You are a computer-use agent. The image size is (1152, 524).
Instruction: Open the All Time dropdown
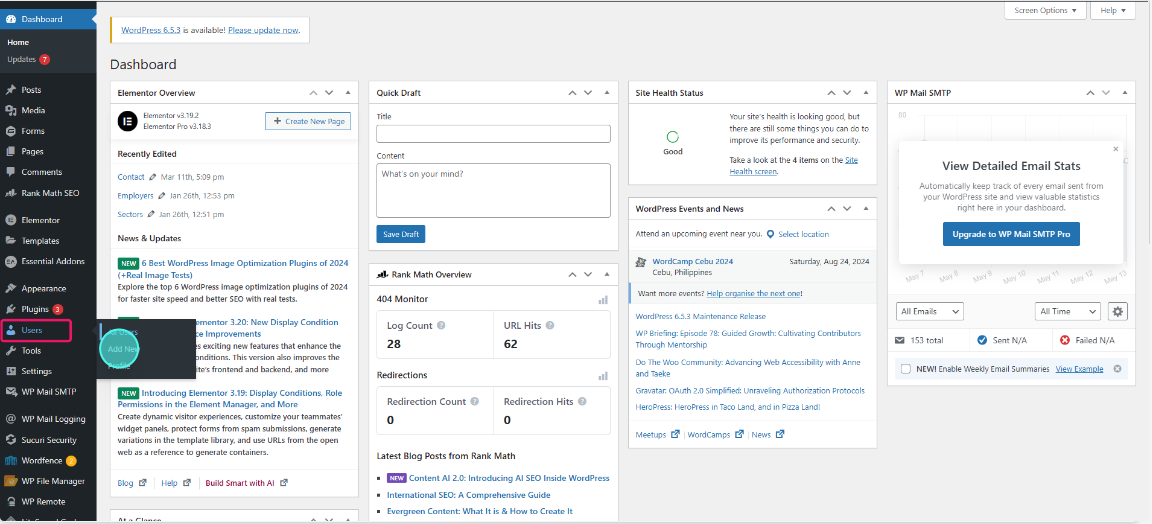(1067, 312)
